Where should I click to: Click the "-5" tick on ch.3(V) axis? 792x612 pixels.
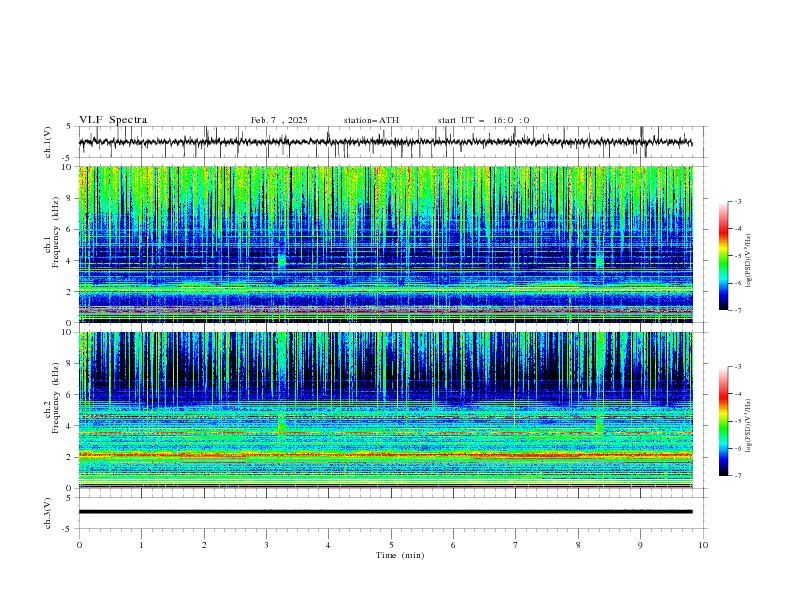point(68,529)
